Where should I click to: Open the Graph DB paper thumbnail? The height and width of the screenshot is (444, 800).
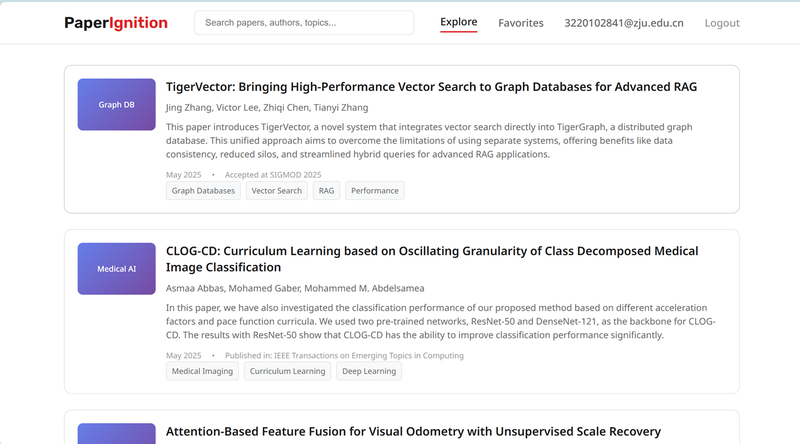116,105
